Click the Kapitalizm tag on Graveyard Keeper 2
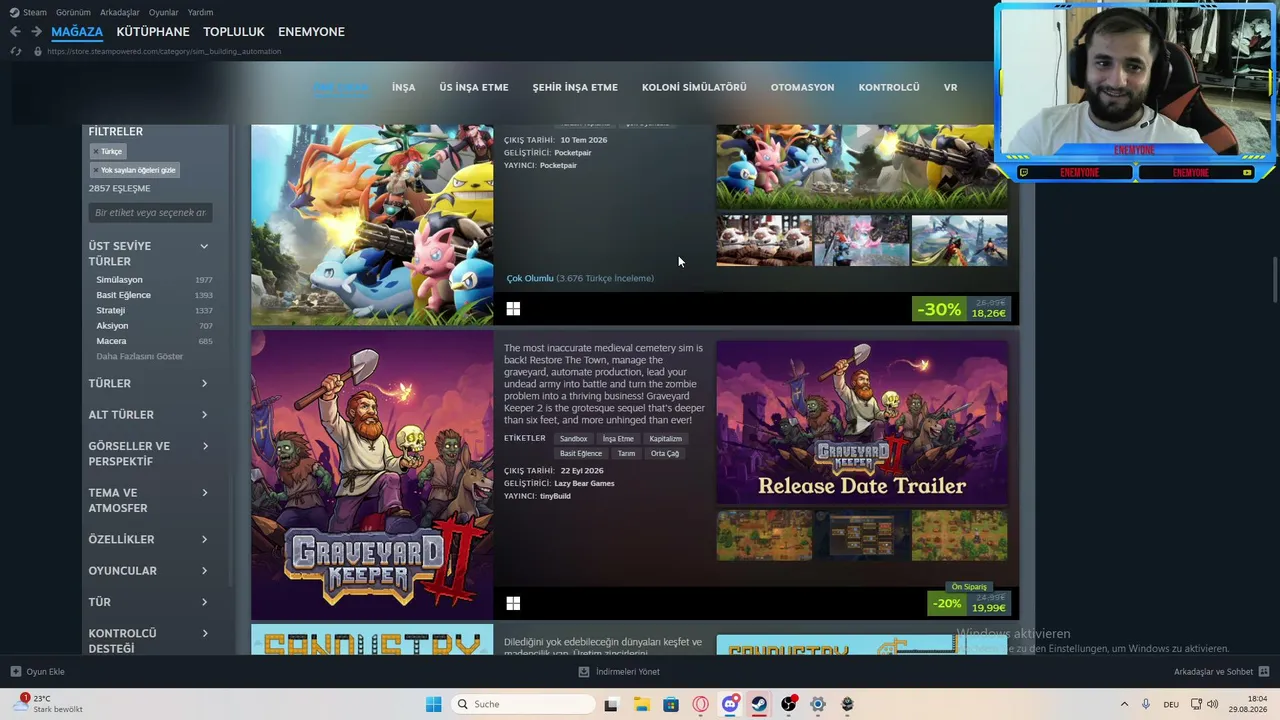The image size is (1280, 720). (x=665, y=439)
